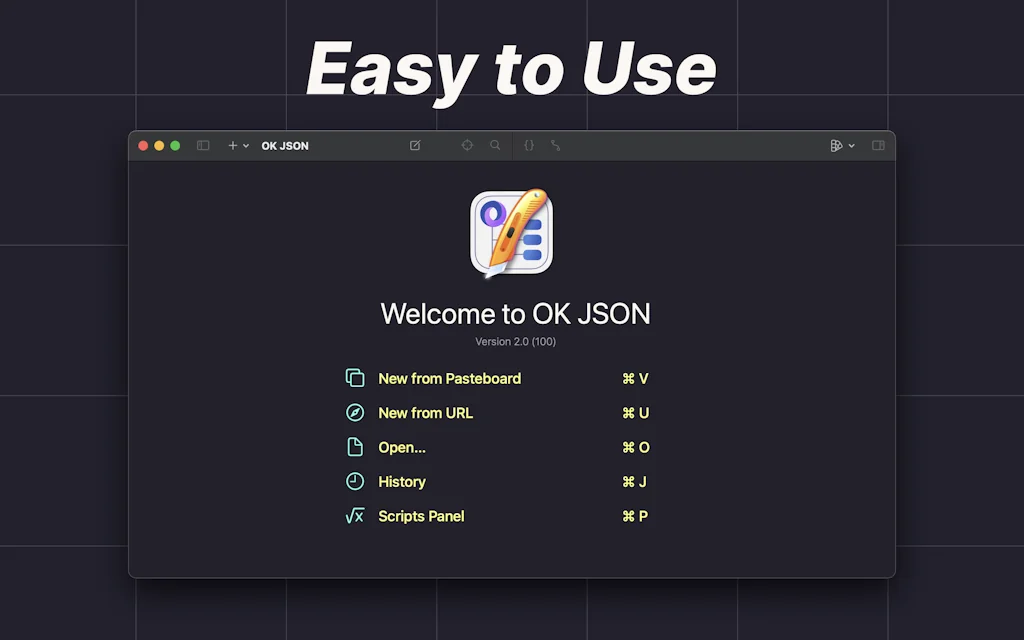This screenshot has height=640, width=1024.
Task: Click the compass icon beside New from URL
Action: tap(355, 412)
